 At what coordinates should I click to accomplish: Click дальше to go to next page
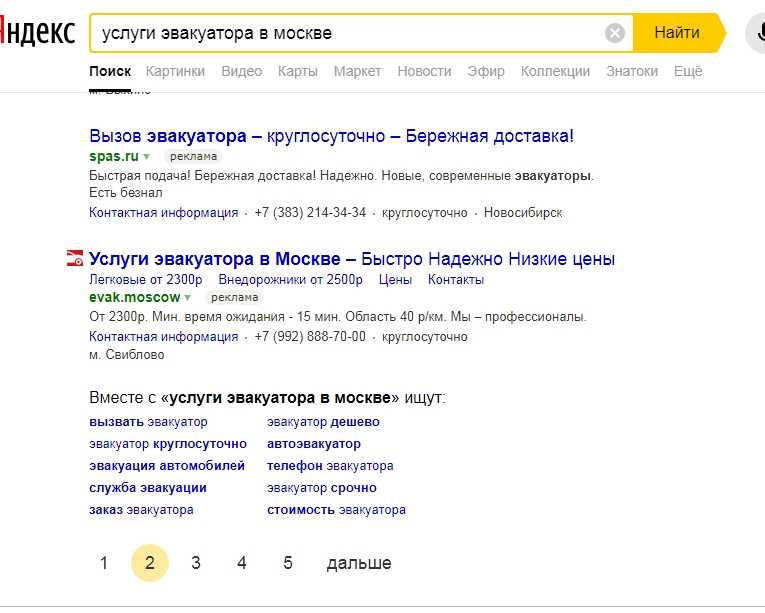359,563
